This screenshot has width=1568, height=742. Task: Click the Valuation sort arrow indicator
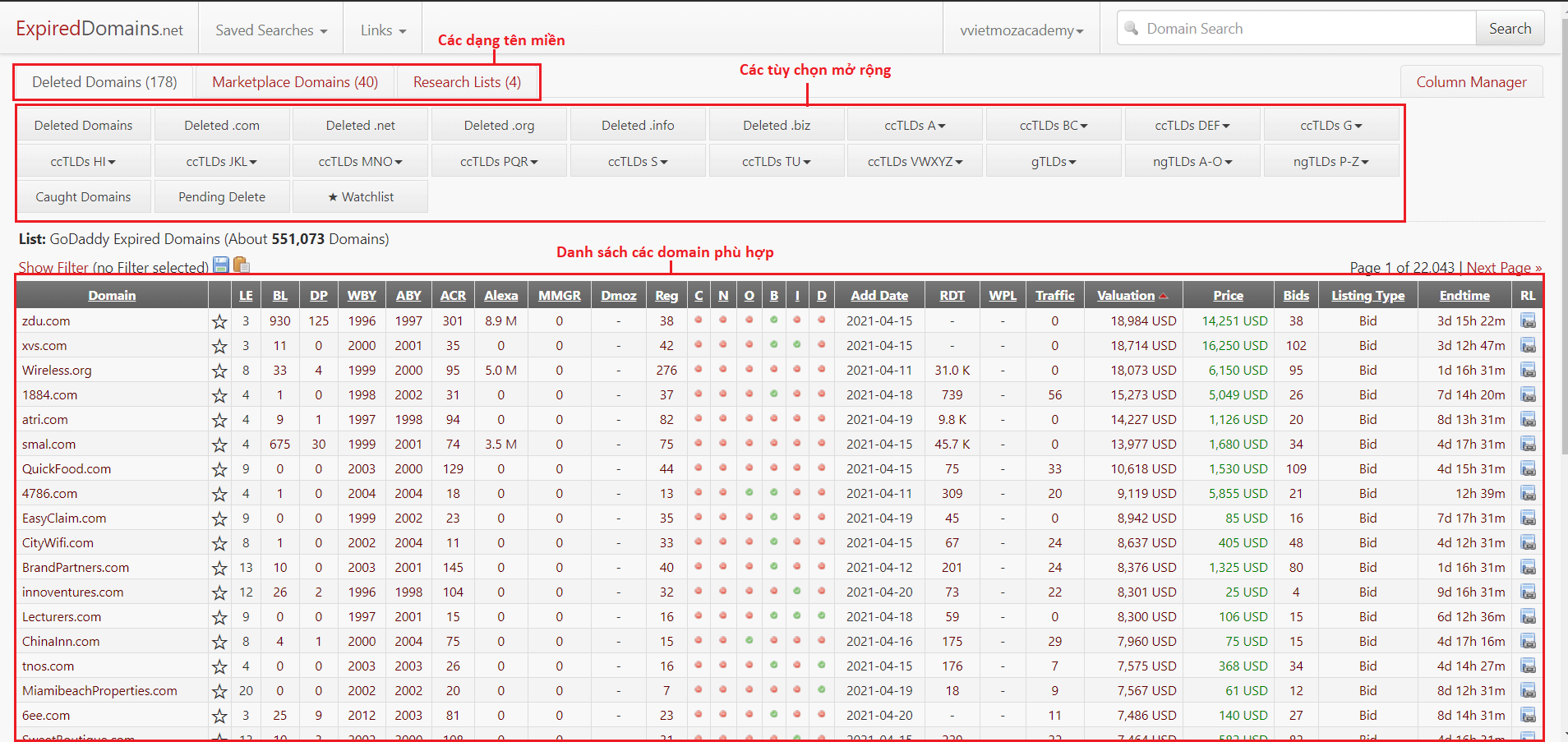[1164, 297]
